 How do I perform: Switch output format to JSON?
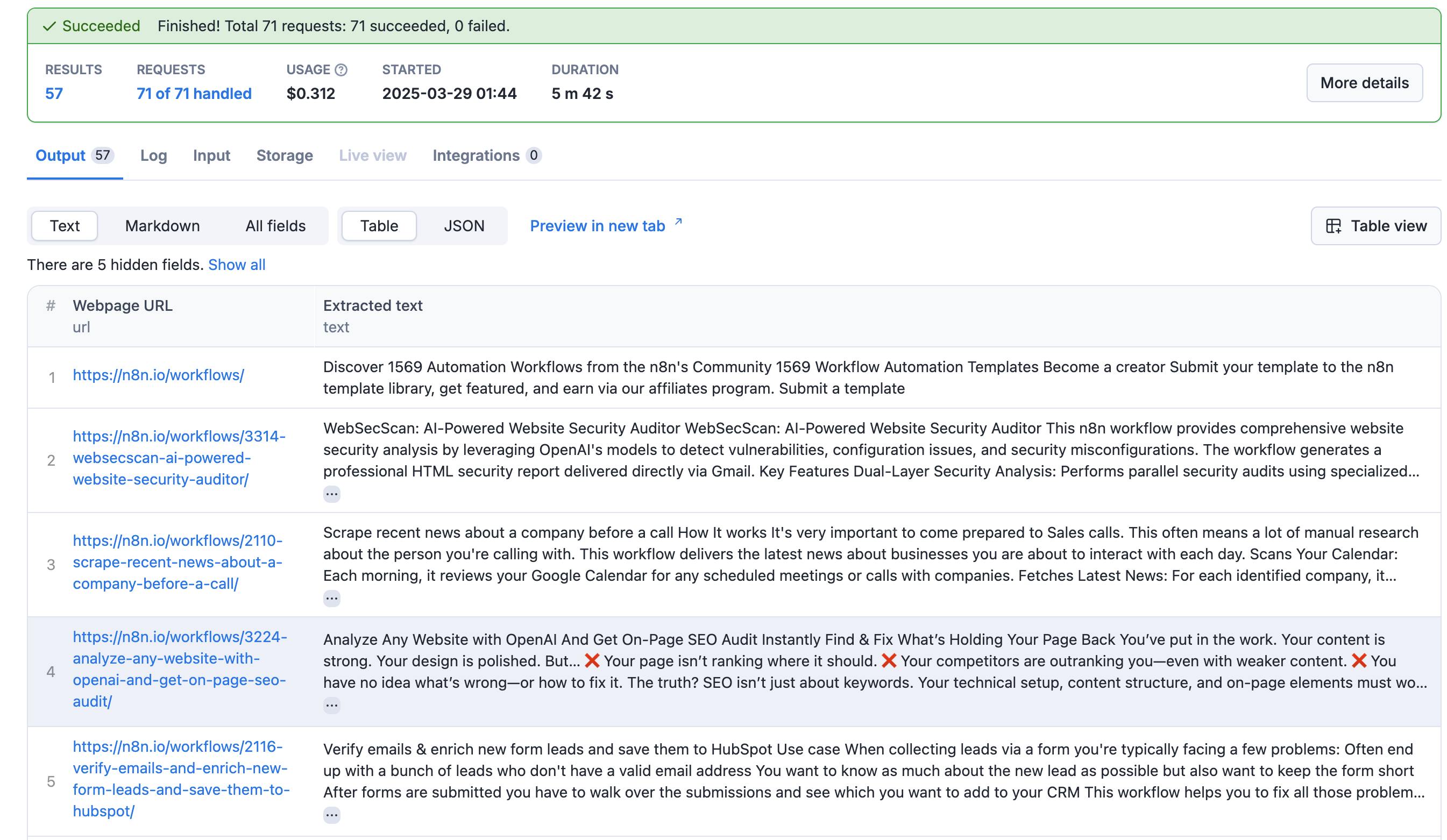[x=464, y=226]
